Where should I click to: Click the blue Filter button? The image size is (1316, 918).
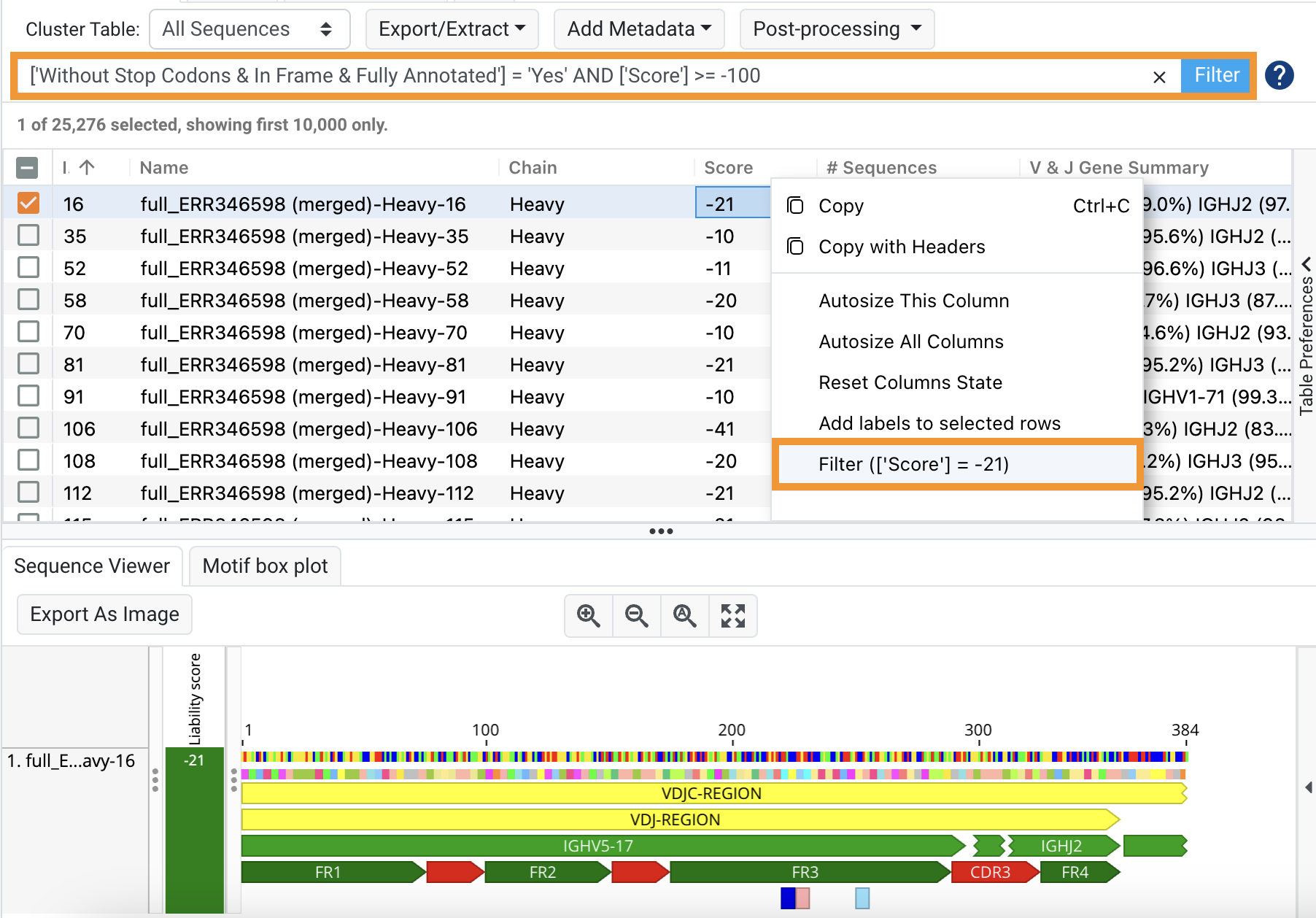1216,75
